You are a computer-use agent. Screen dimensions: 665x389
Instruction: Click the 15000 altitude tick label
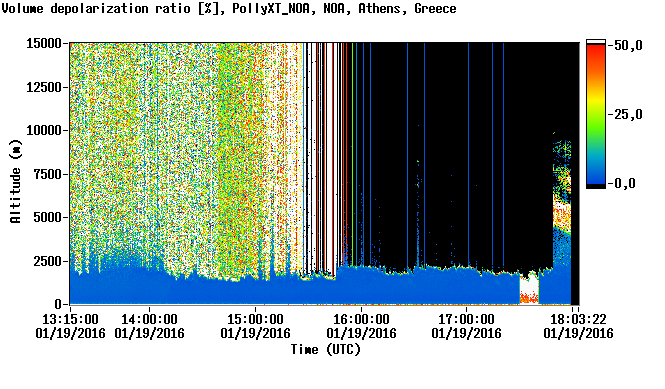tap(44, 43)
